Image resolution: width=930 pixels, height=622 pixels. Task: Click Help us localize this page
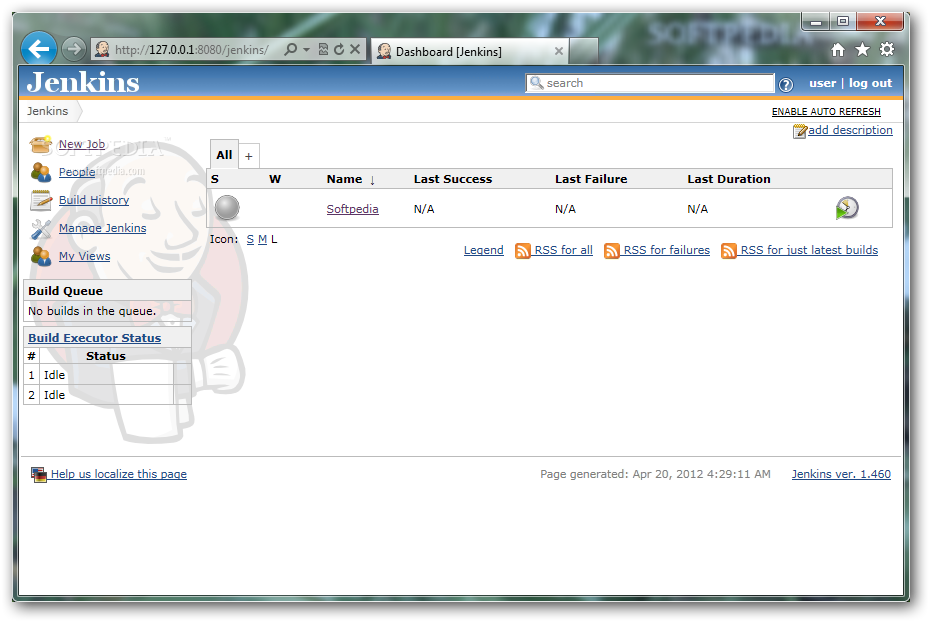pyautogui.click(x=119, y=474)
